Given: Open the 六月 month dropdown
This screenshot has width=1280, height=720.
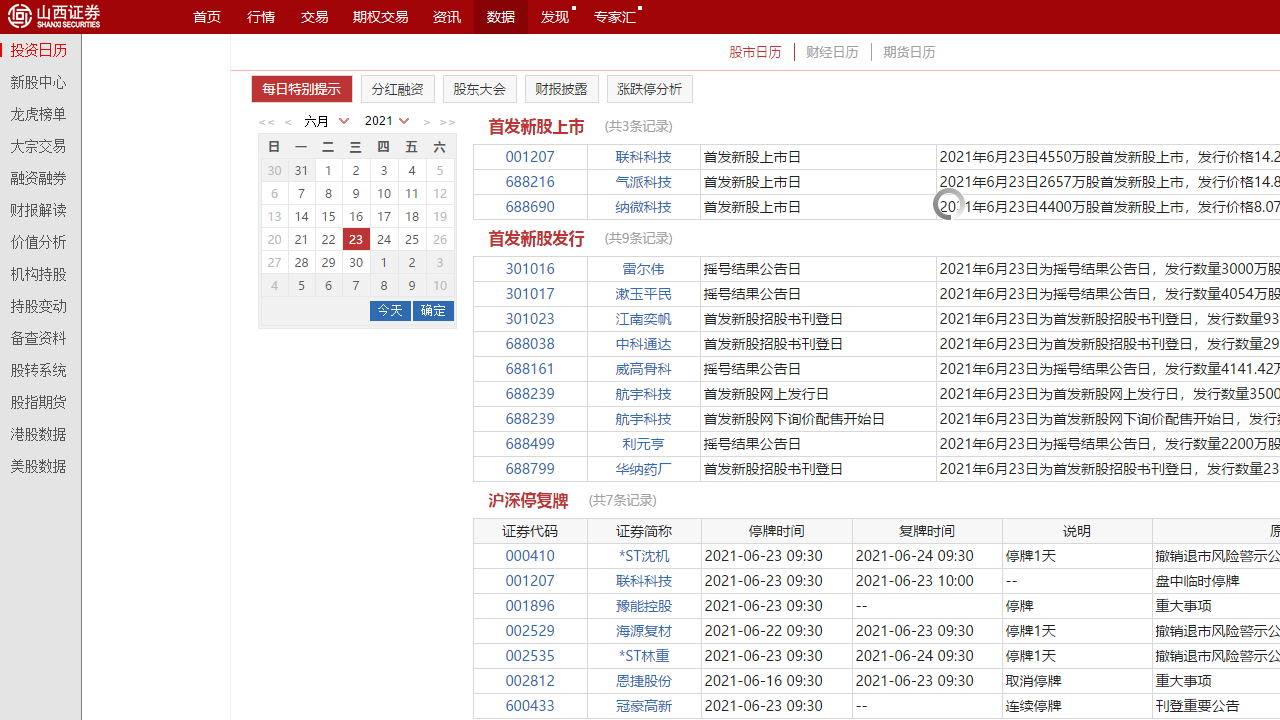Looking at the screenshot, I should coord(326,120).
